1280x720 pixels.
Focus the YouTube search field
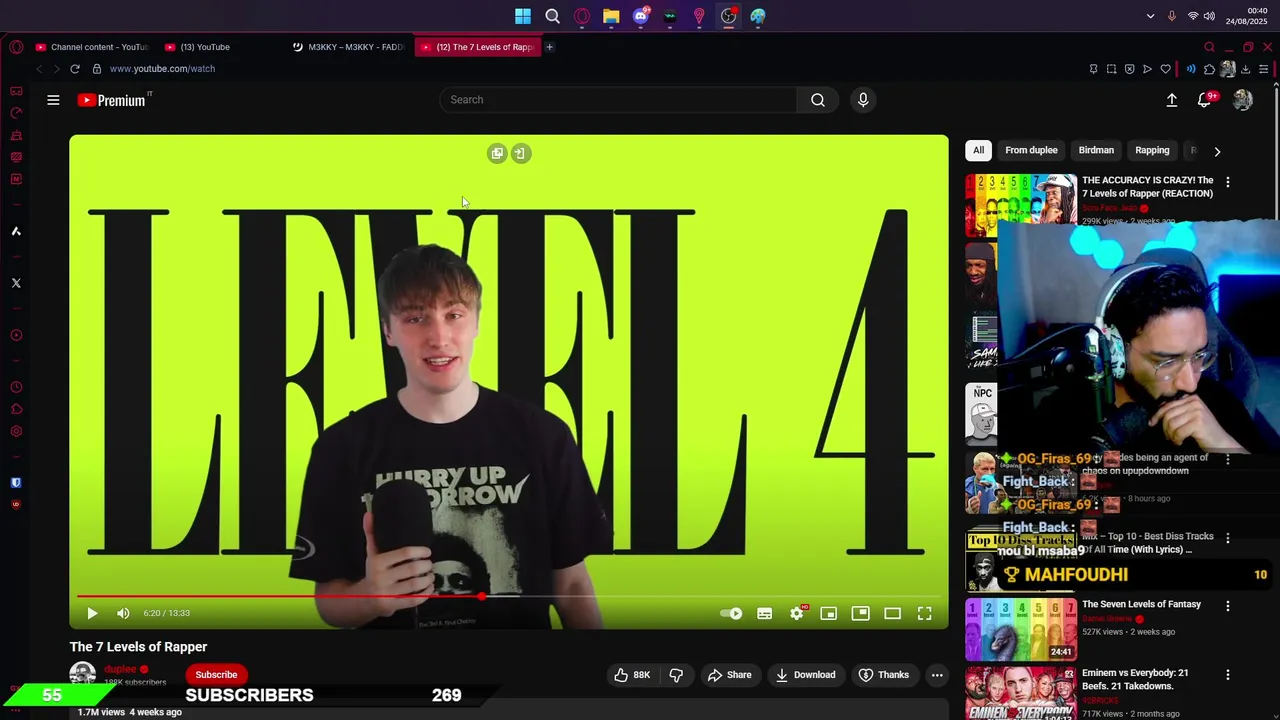pyautogui.click(x=618, y=100)
